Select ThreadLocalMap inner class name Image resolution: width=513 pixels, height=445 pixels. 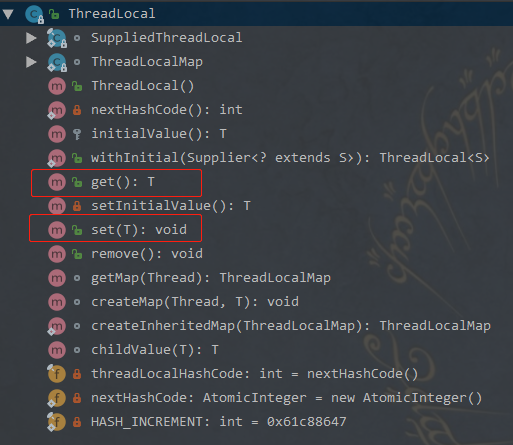[147, 62]
